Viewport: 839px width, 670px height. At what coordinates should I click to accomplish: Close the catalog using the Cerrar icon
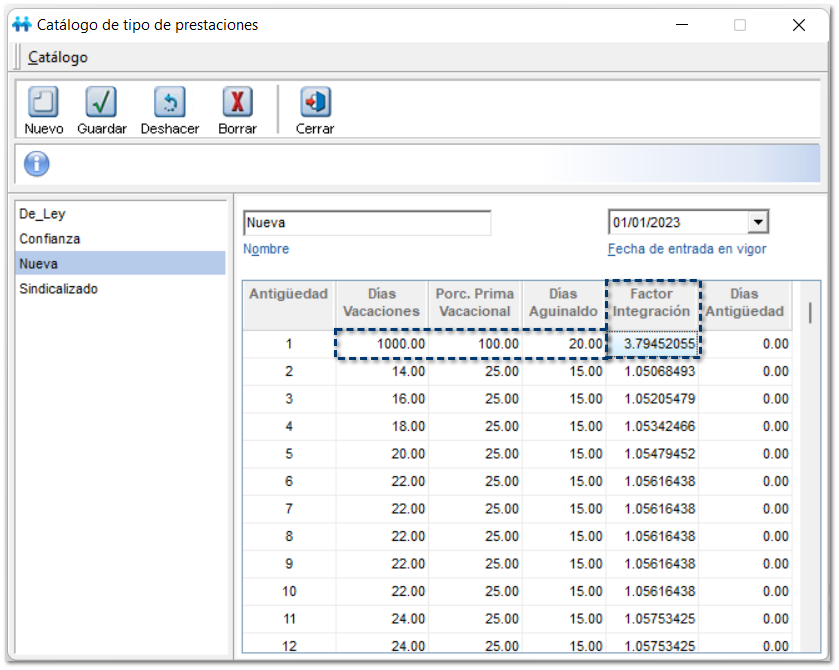315,103
